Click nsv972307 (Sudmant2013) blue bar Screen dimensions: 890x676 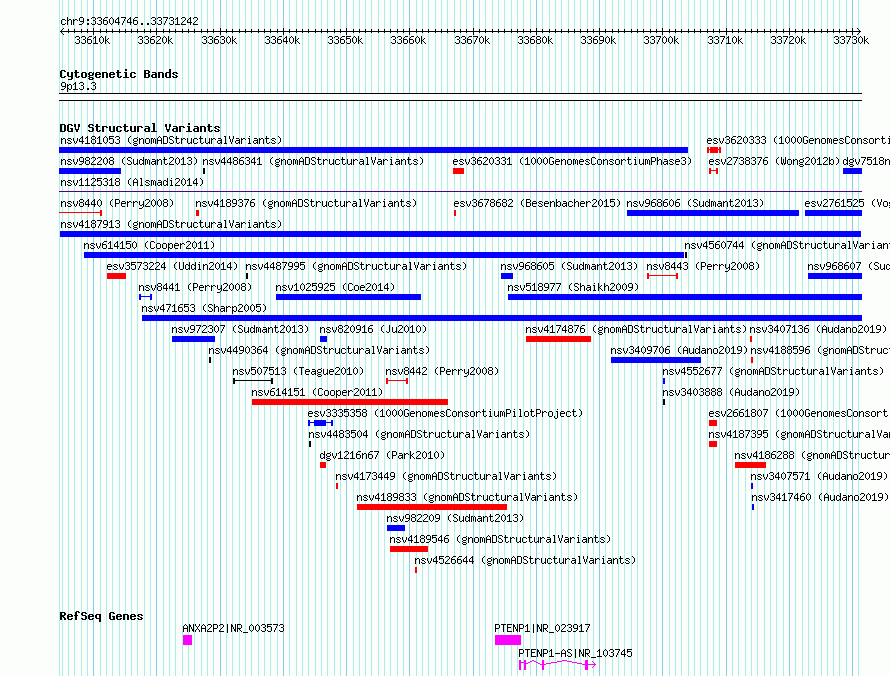click(x=194, y=339)
